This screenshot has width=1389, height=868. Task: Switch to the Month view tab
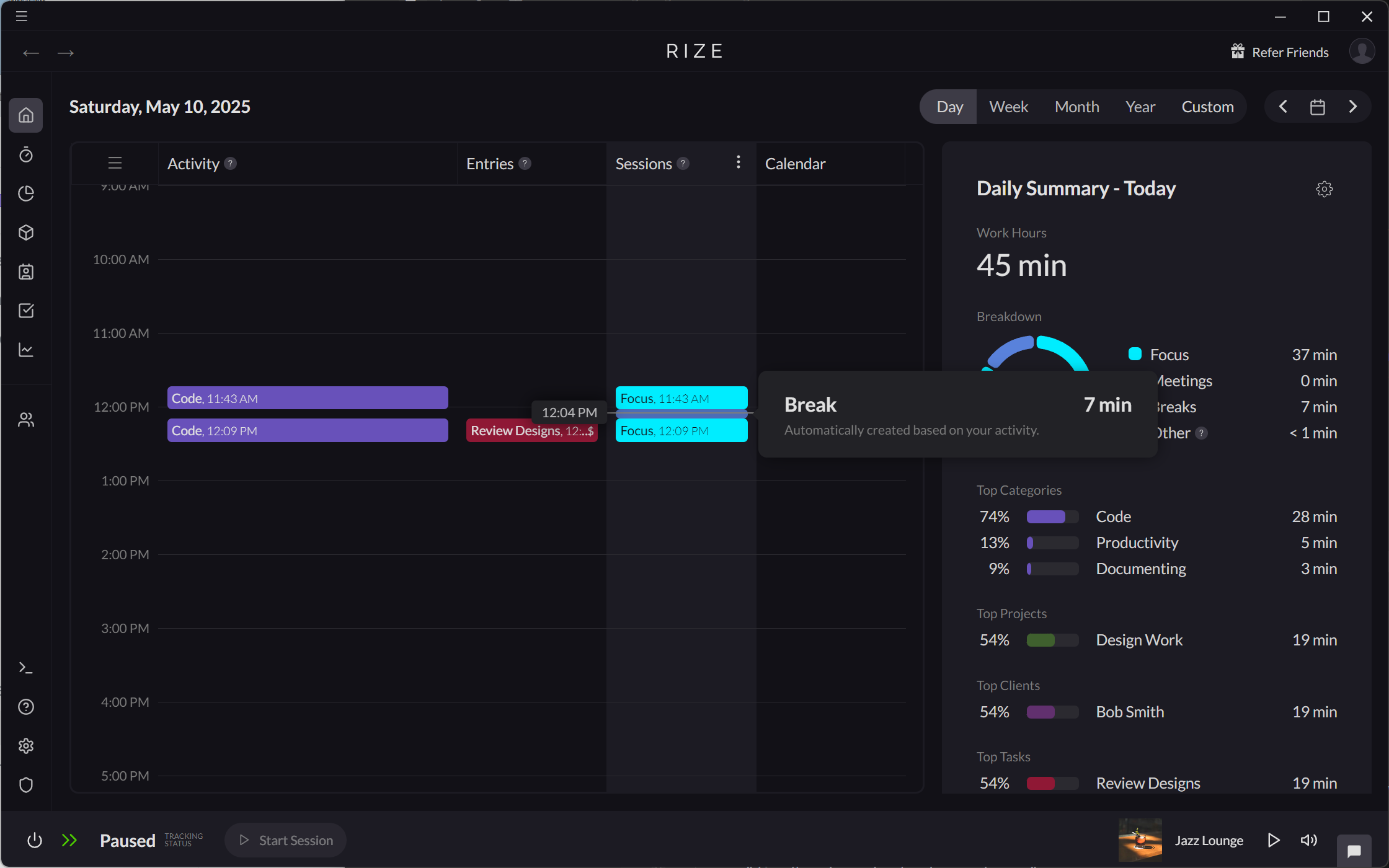coord(1076,107)
